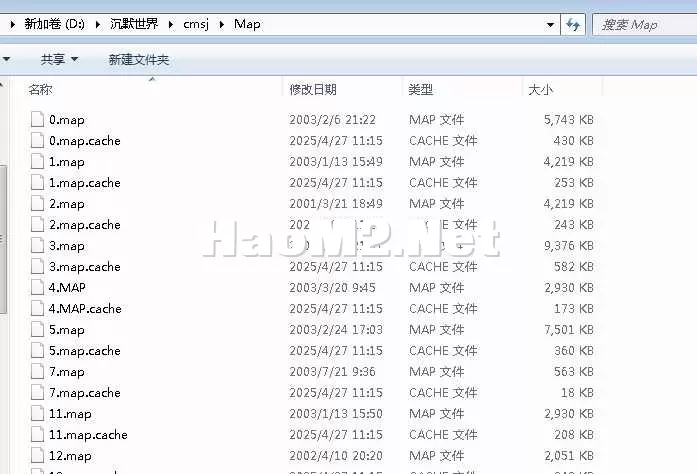Click the file icon beside 5.map.cache
697x474 pixels.
[x=37, y=350]
